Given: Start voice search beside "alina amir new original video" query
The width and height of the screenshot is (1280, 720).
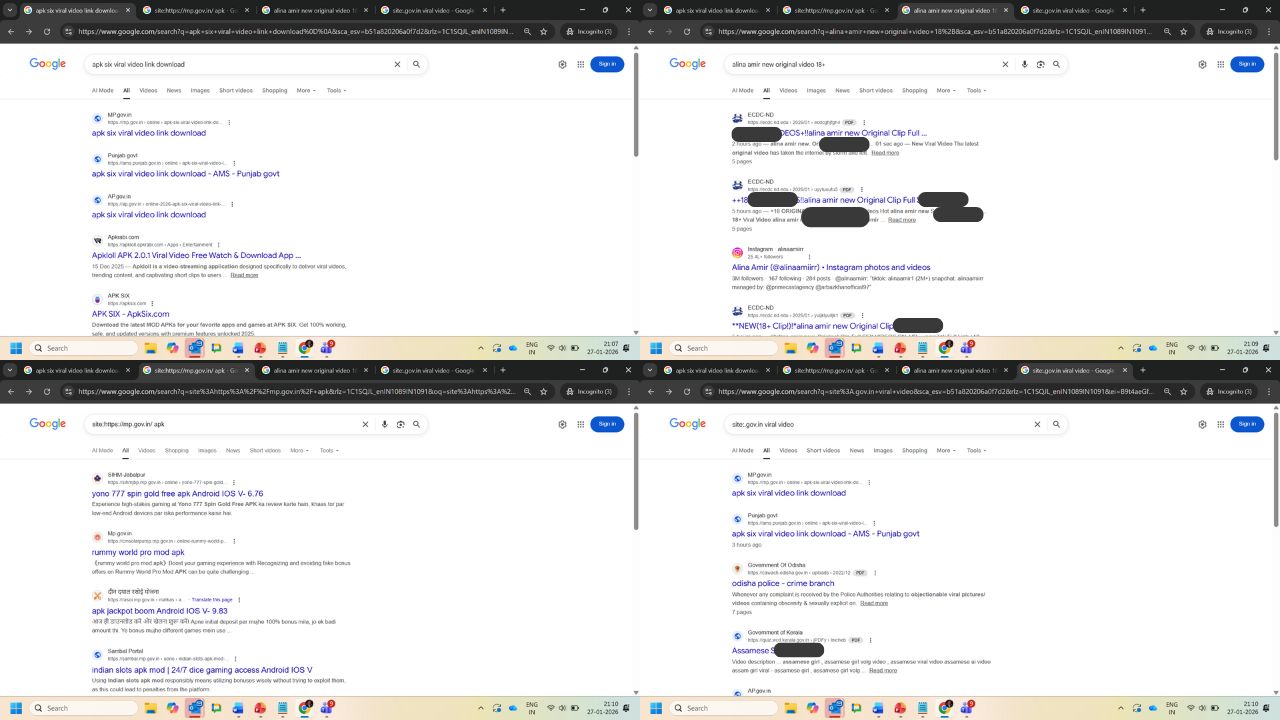Looking at the screenshot, I should pos(1024,64).
